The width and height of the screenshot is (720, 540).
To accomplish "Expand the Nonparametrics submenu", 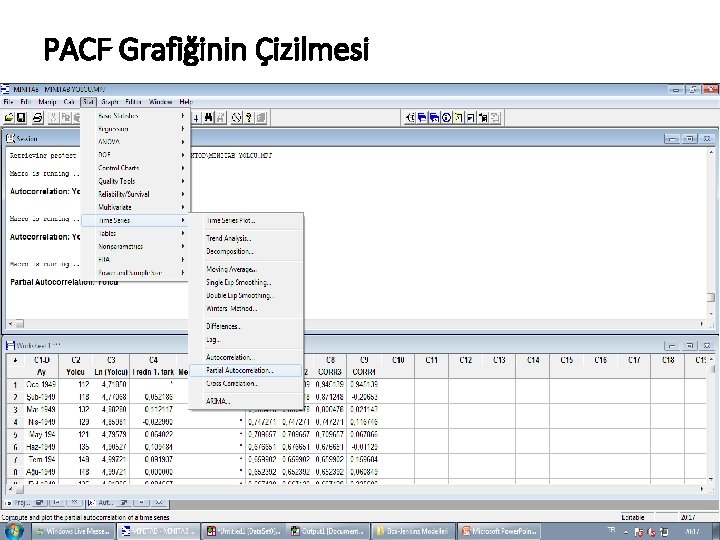I will [x=135, y=247].
